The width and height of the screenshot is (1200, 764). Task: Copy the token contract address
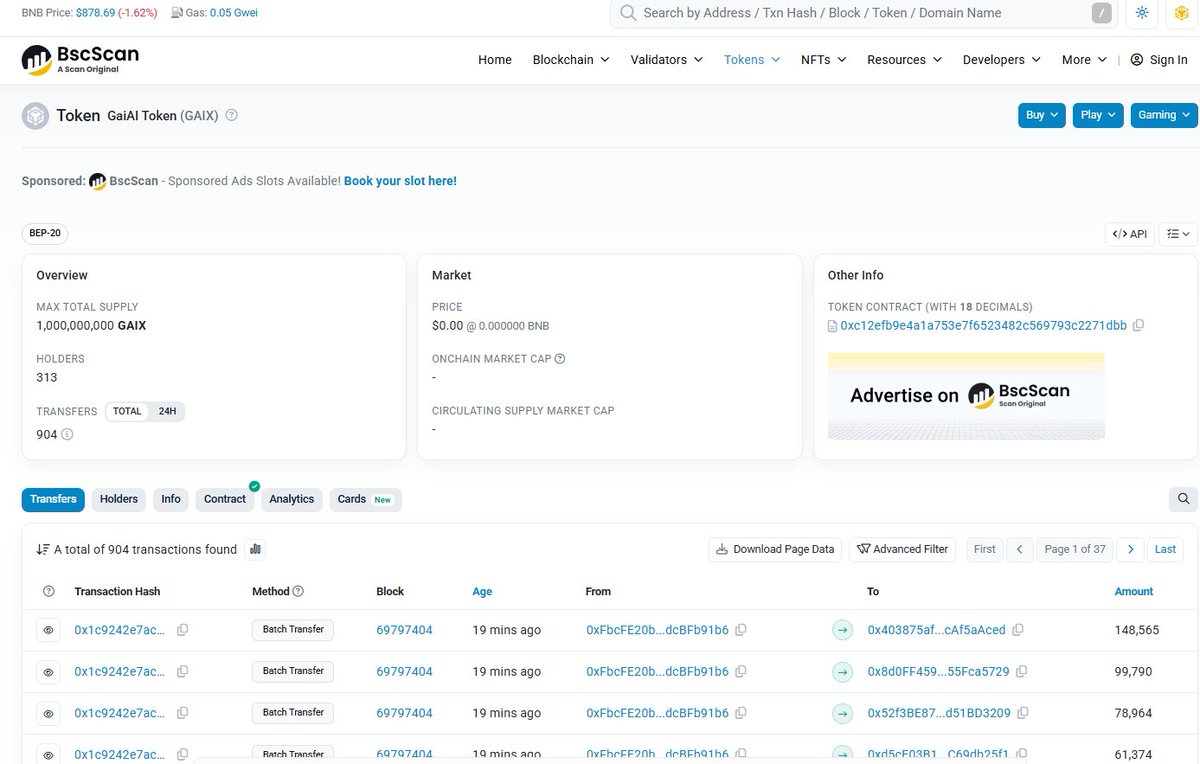coord(1138,326)
